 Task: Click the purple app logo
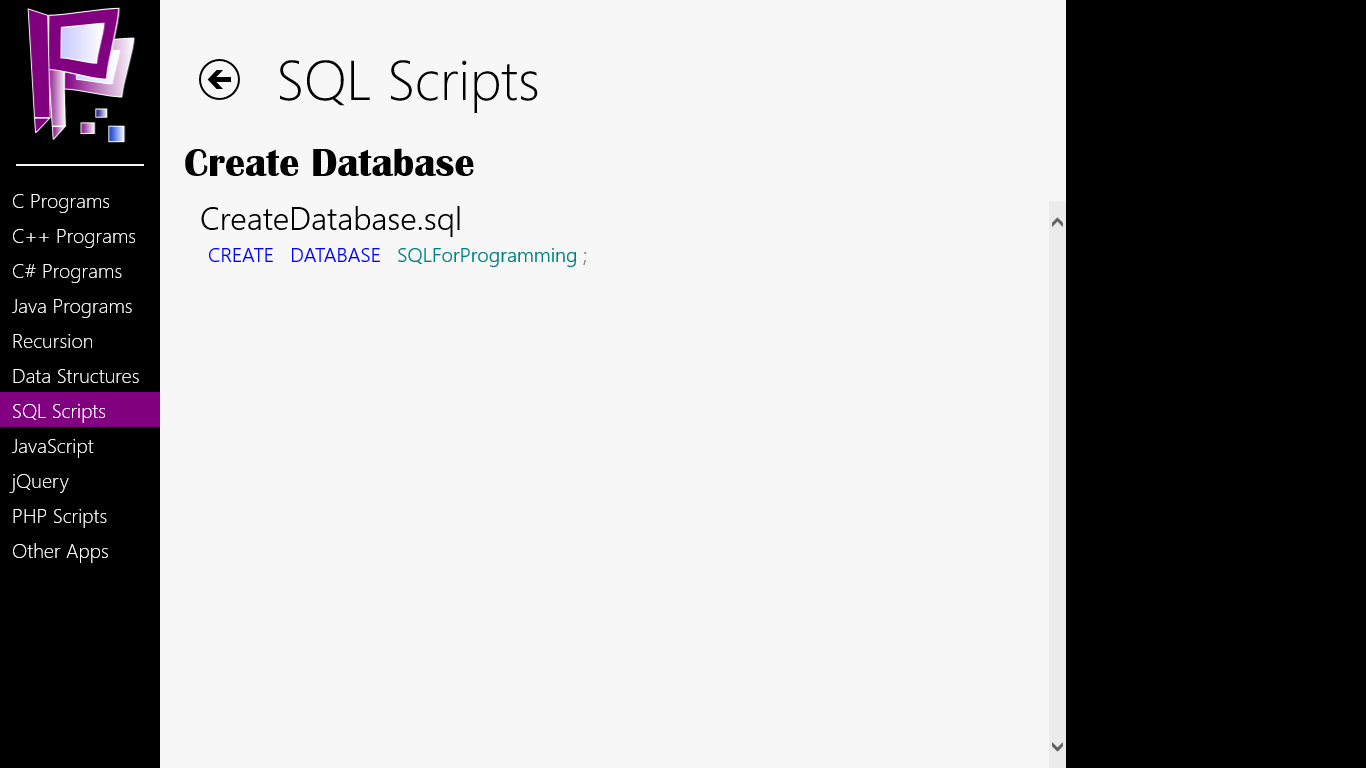[80, 75]
